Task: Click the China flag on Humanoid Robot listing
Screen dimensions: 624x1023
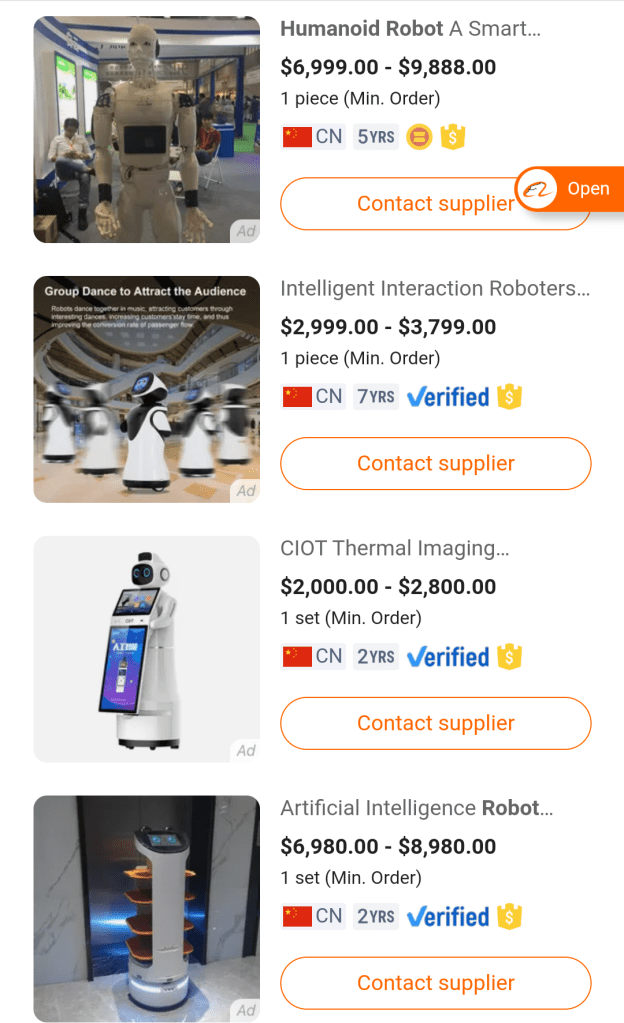Action: [x=298, y=137]
